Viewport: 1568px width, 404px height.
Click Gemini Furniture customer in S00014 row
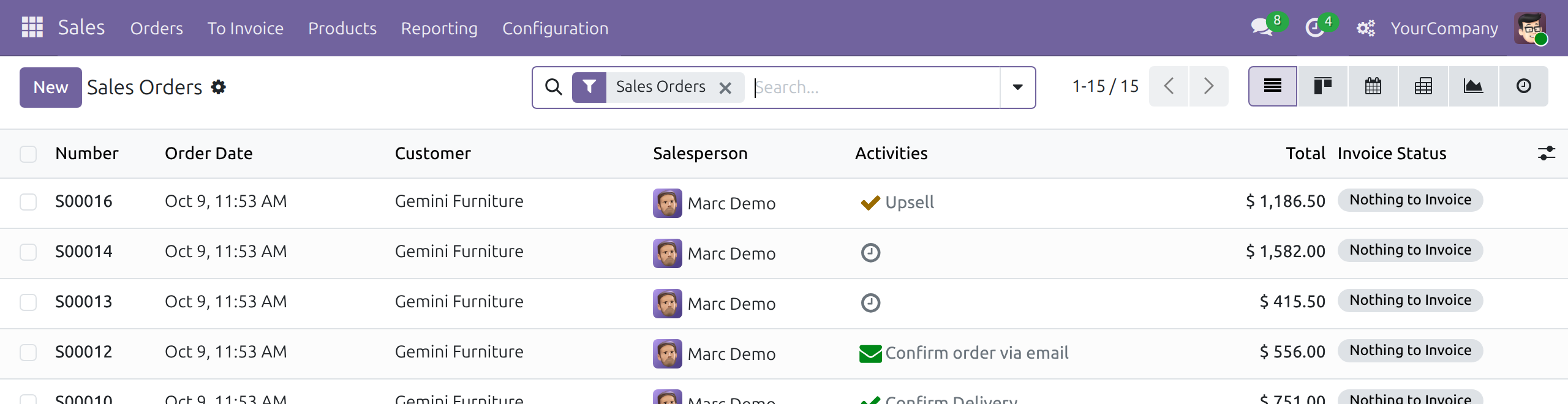[459, 252]
